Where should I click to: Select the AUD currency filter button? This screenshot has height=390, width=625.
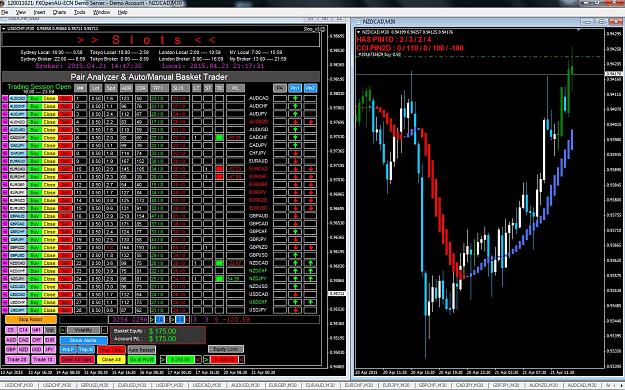click(11, 340)
